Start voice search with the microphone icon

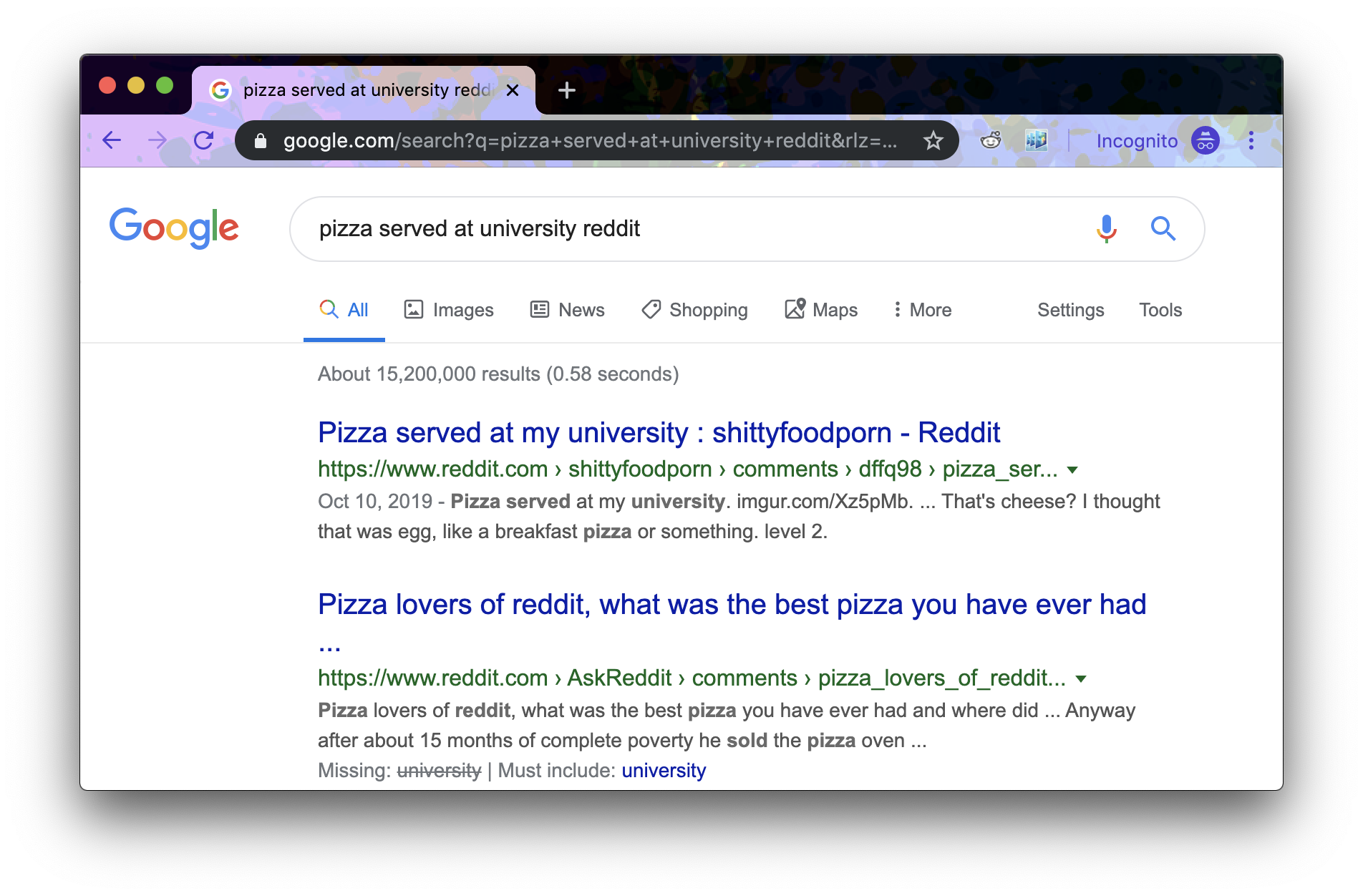(x=1107, y=229)
